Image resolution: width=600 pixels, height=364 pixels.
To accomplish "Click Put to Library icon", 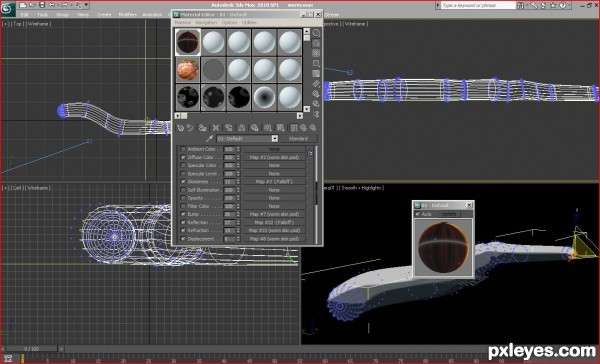I will (x=254, y=128).
